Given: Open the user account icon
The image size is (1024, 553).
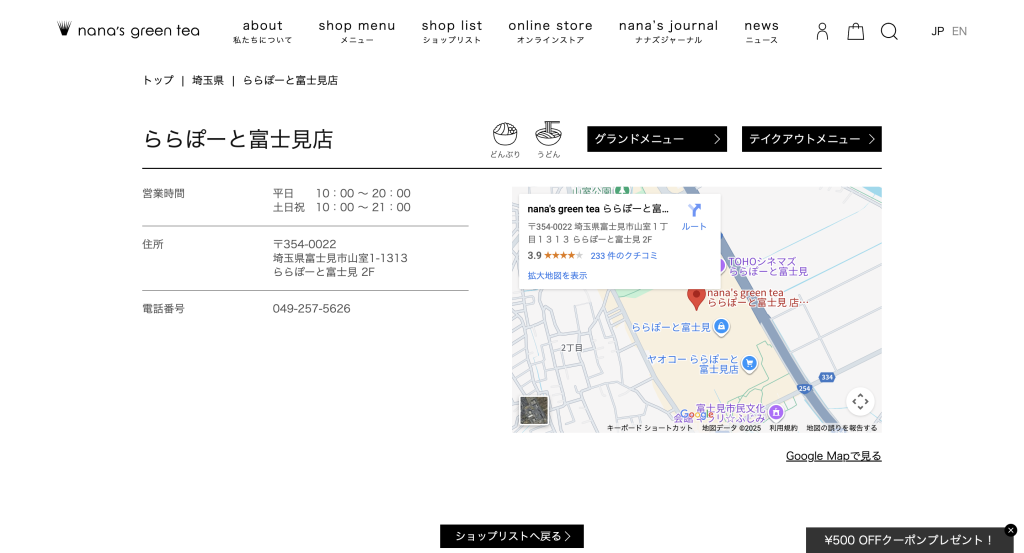Looking at the screenshot, I should tap(822, 31).
